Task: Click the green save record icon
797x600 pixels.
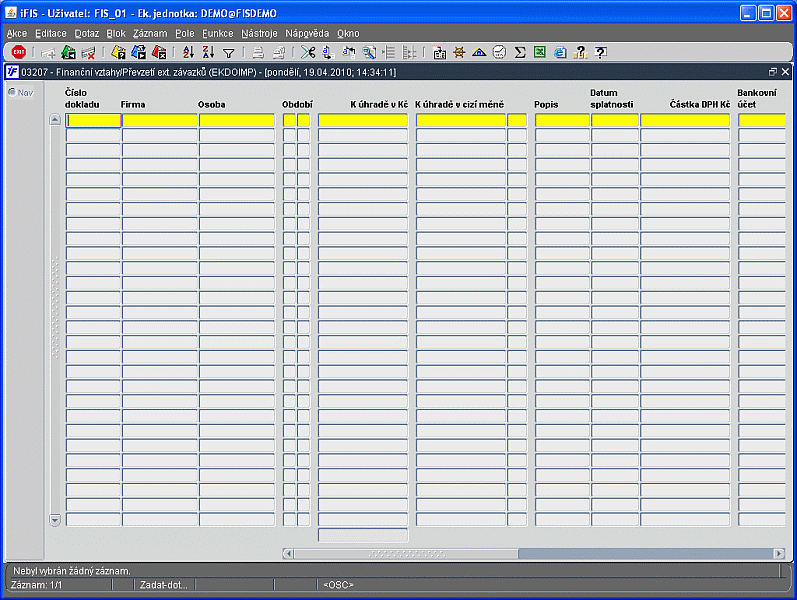Action: tap(68, 52)
